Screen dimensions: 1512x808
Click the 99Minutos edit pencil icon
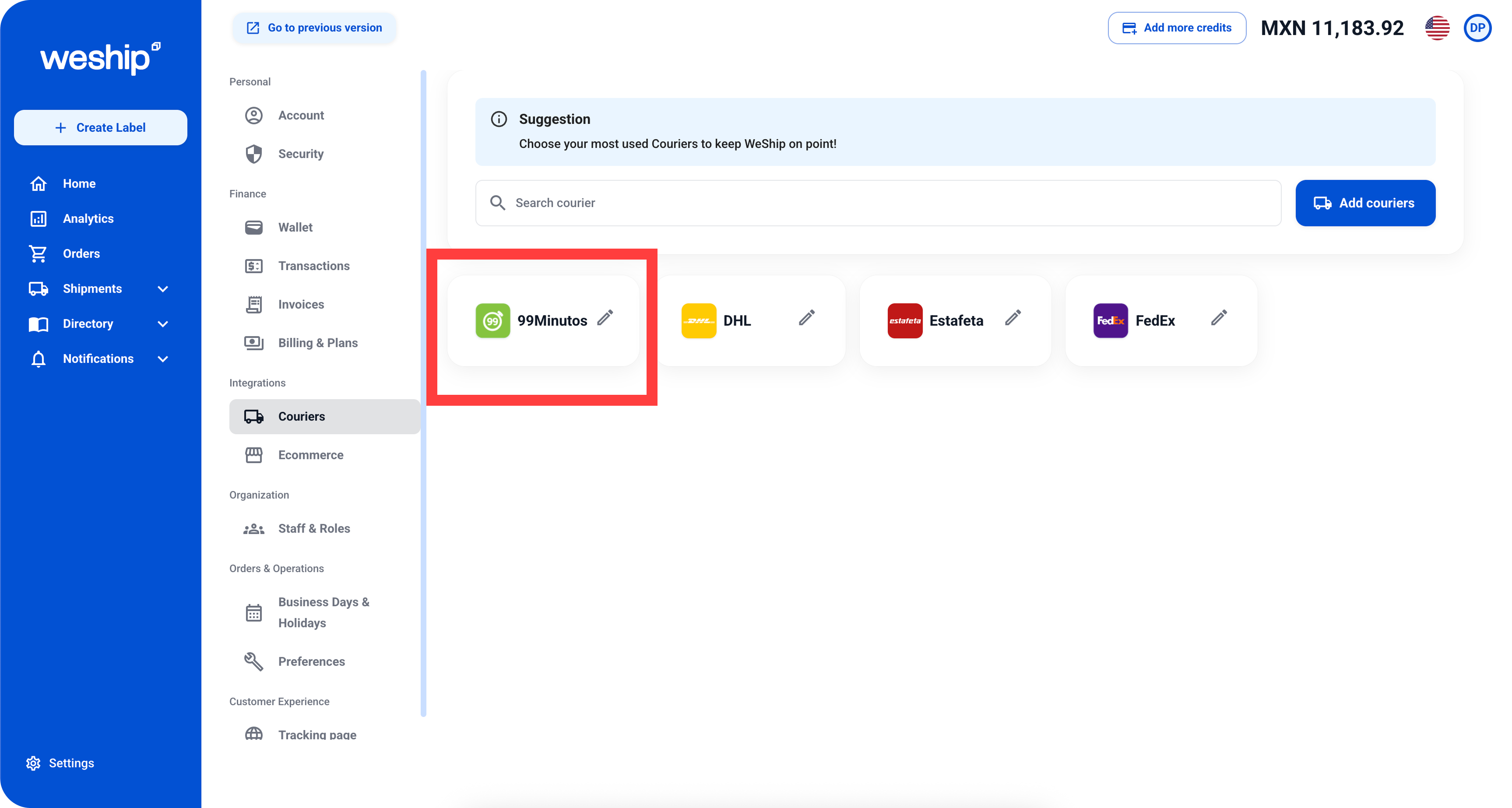point(605,318)
